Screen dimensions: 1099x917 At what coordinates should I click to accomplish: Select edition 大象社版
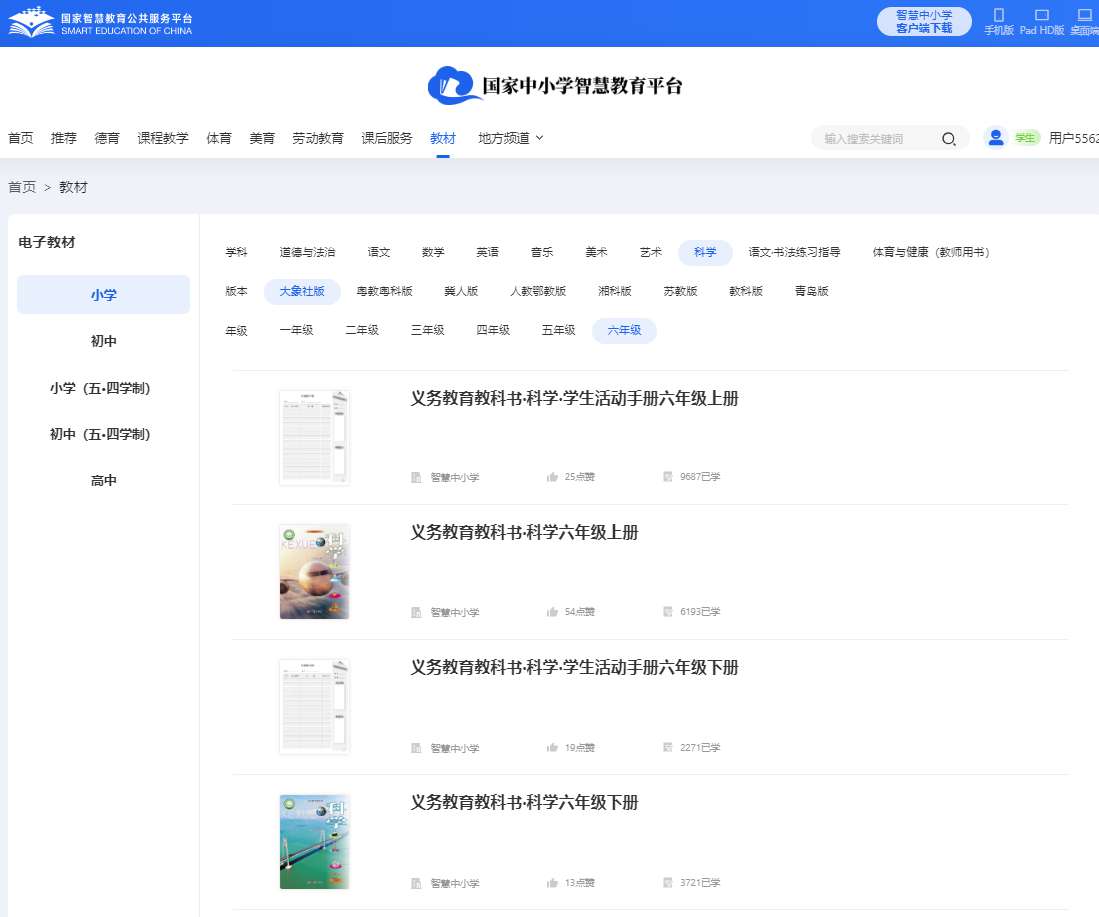[x=302, y=291]
